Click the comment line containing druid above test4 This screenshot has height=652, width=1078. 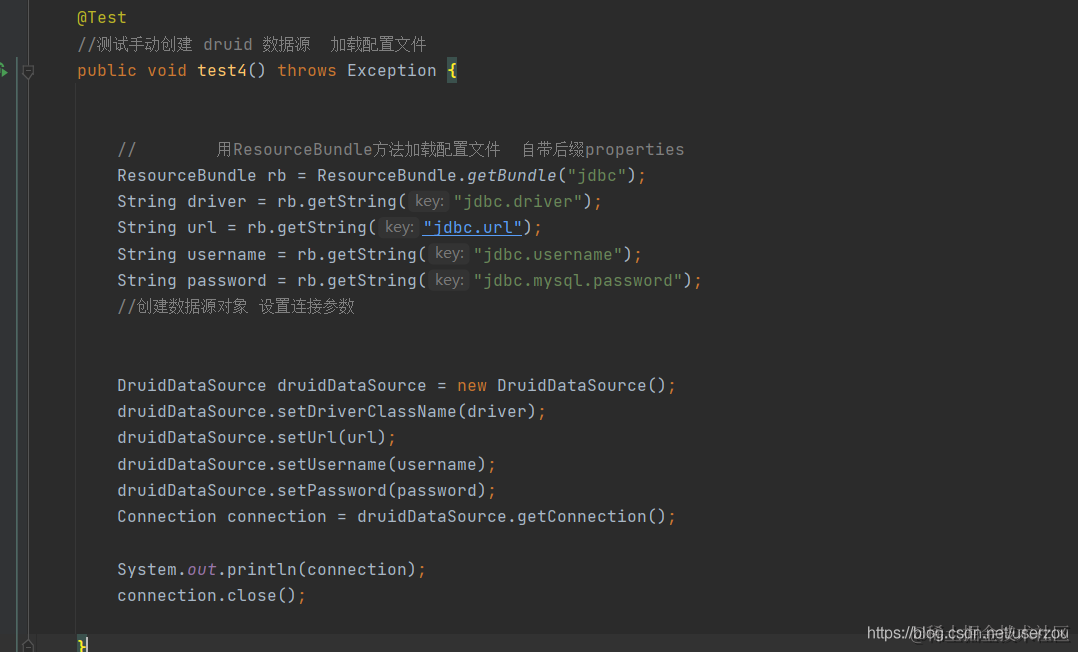(252, 45)
